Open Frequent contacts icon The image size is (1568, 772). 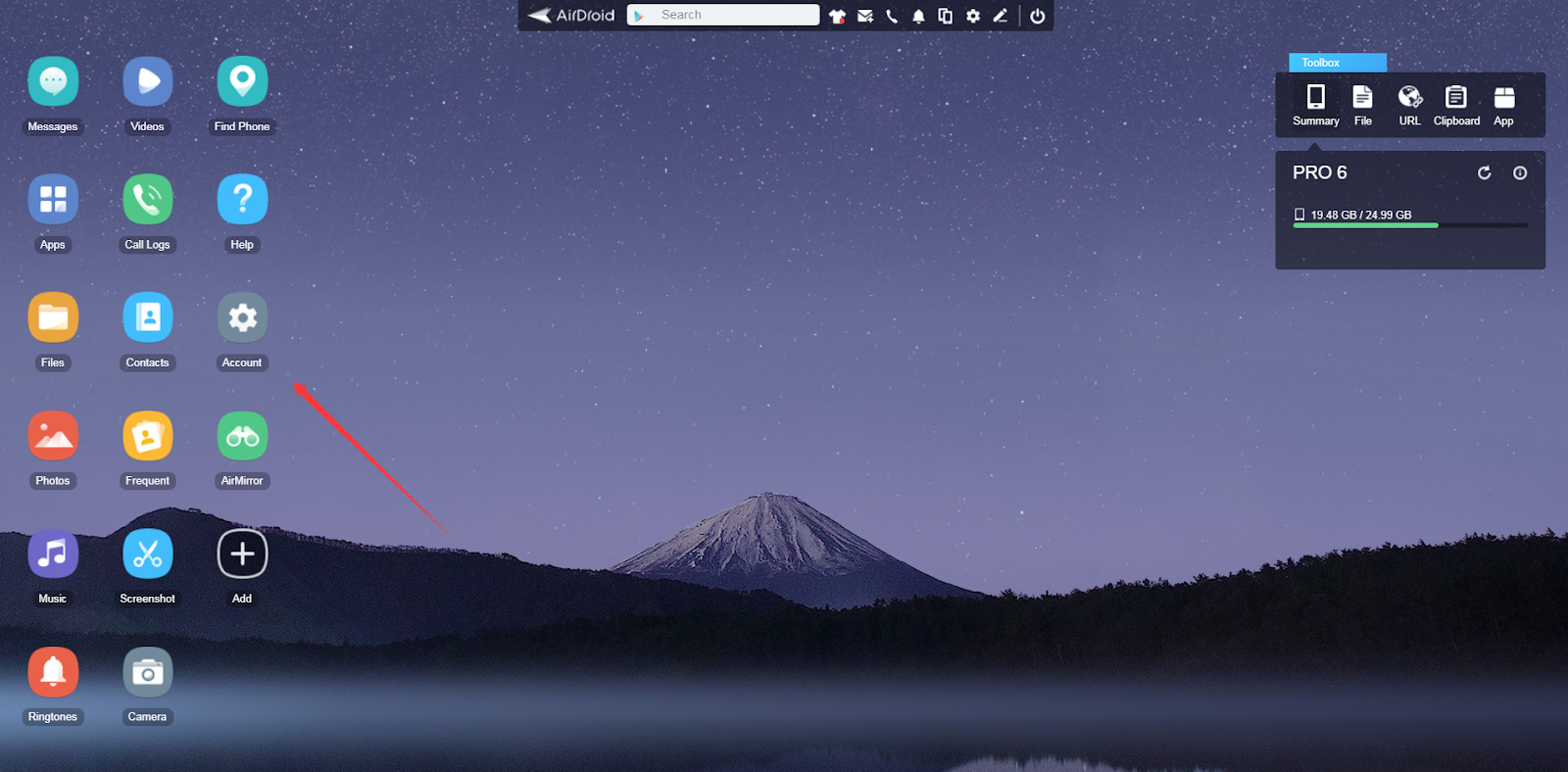[148, 436]
